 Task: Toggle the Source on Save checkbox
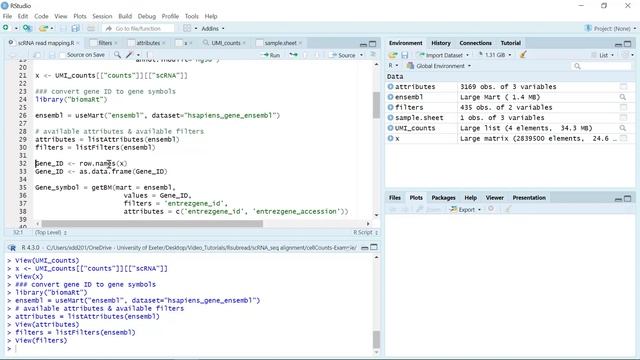[62, 55]
